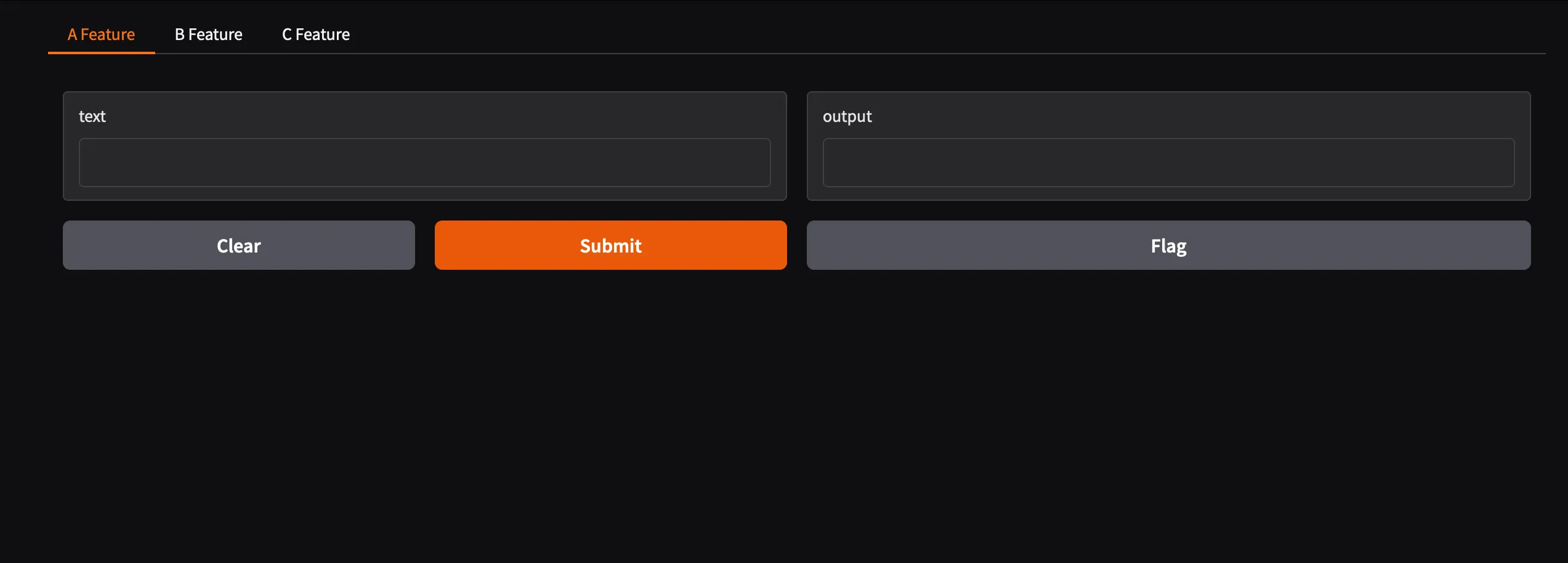
Task: Place the cursor in the empty text field
Action: pos(424,163)
